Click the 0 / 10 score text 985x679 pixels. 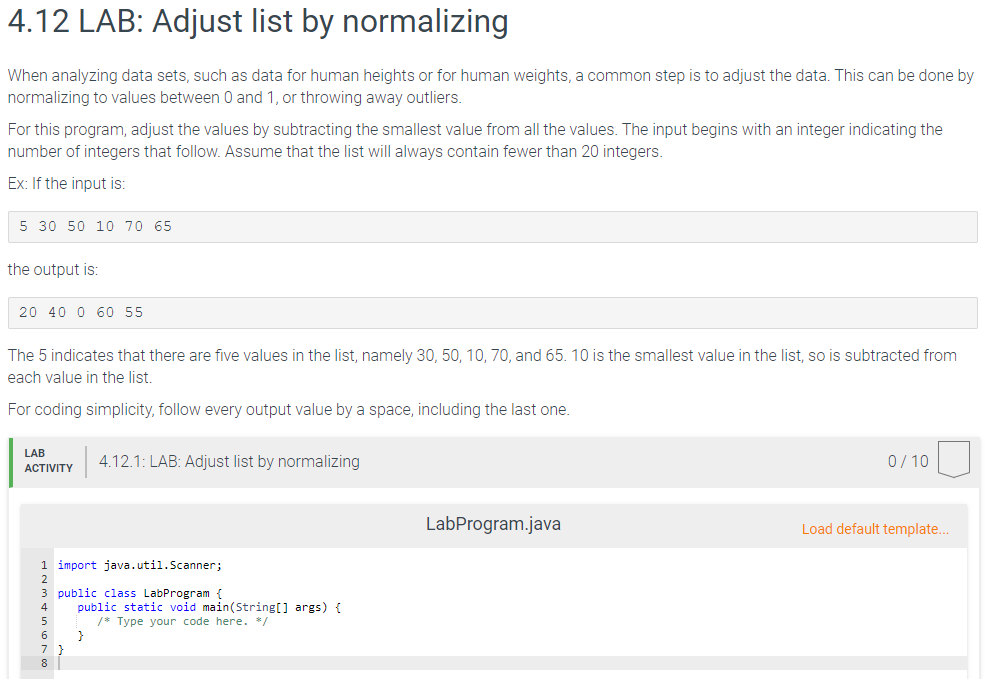click(x=908, y=462)
